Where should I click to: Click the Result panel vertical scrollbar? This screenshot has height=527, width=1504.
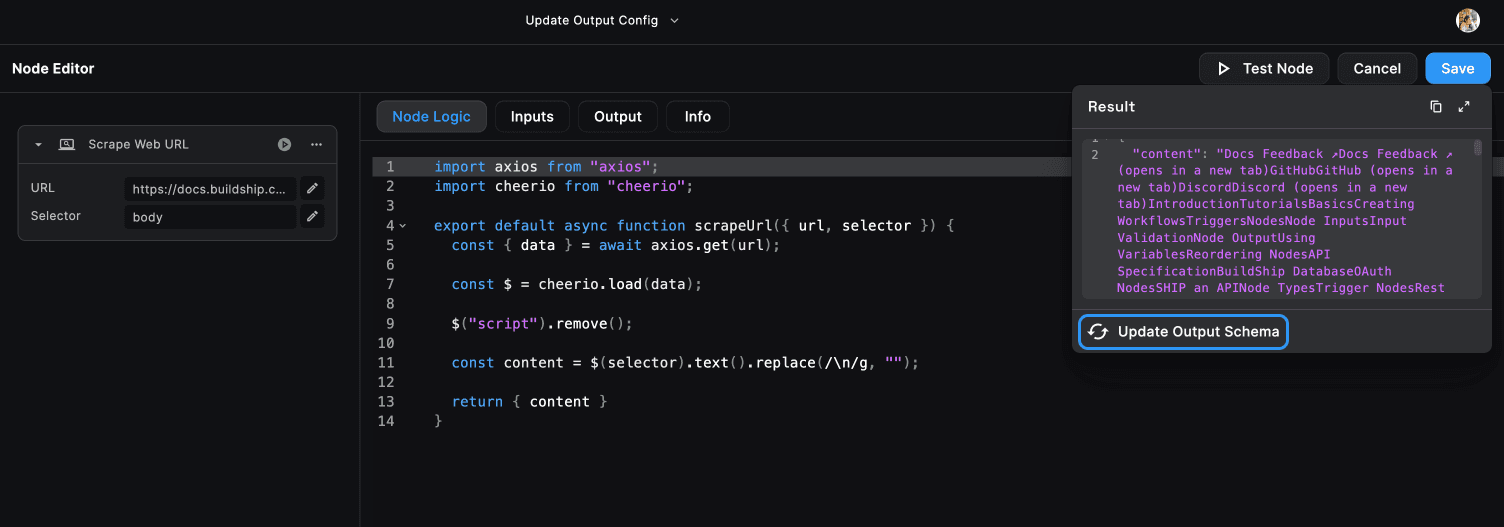1477,149
